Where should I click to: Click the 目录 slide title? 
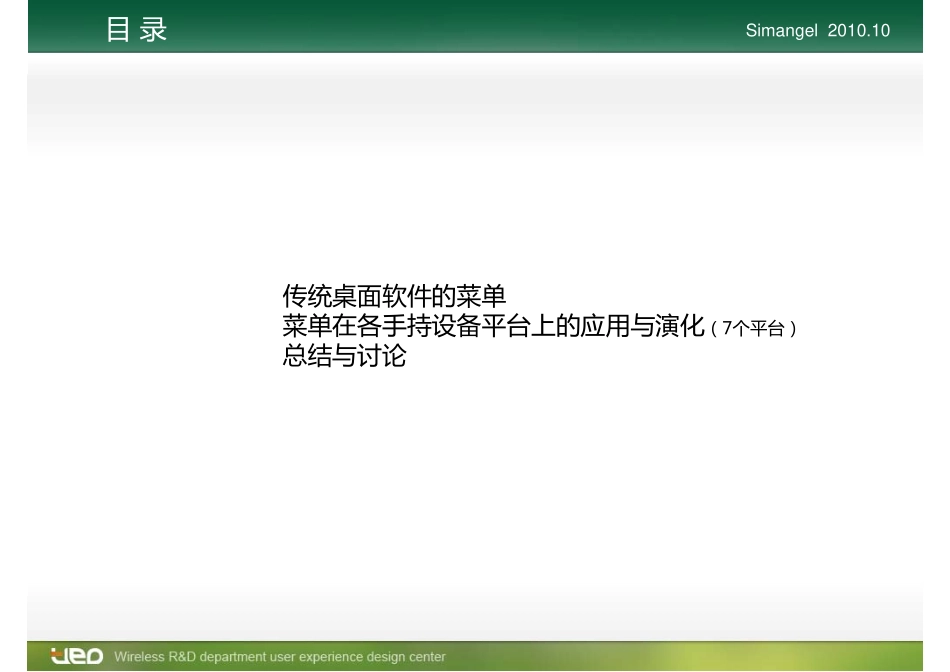pyautogui.click(x=136, y=30)
